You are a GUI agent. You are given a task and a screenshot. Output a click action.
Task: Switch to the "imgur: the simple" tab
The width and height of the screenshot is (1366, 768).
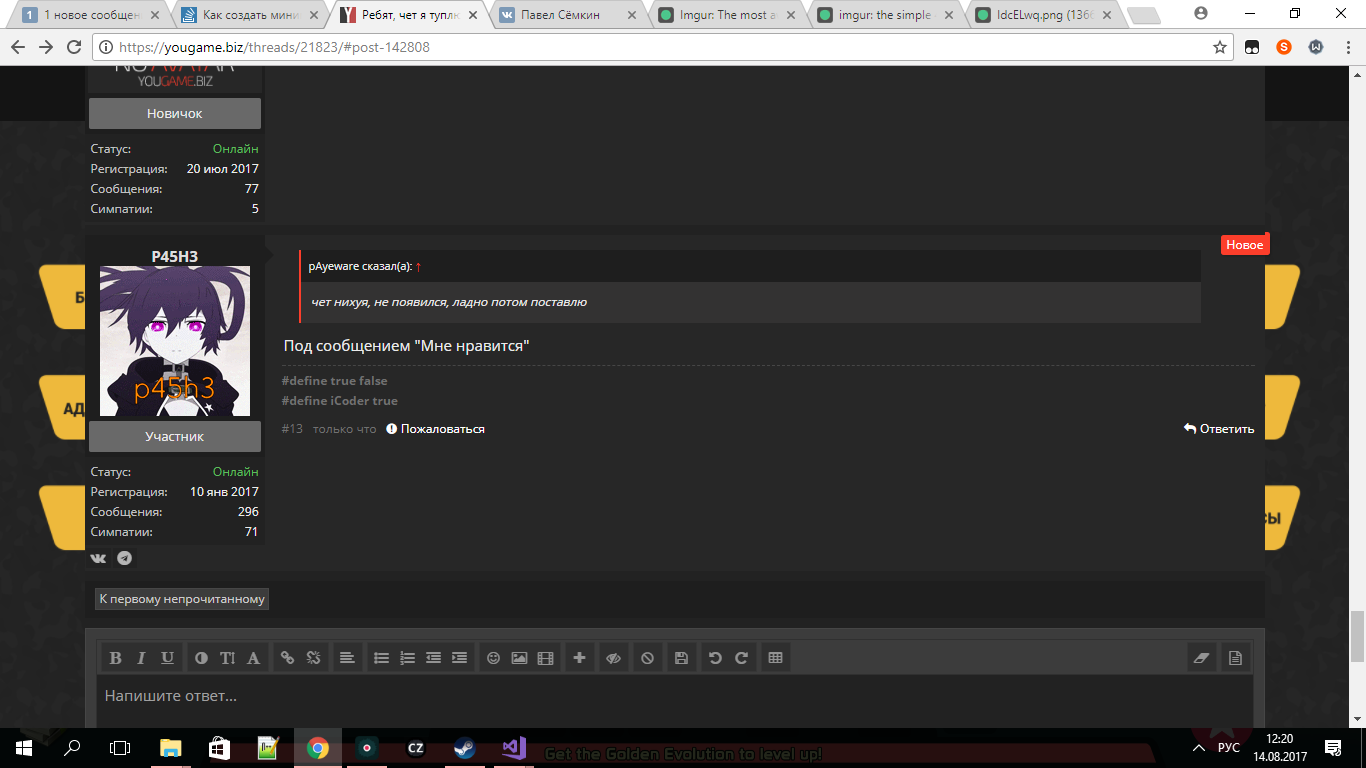tap(884, 15)
